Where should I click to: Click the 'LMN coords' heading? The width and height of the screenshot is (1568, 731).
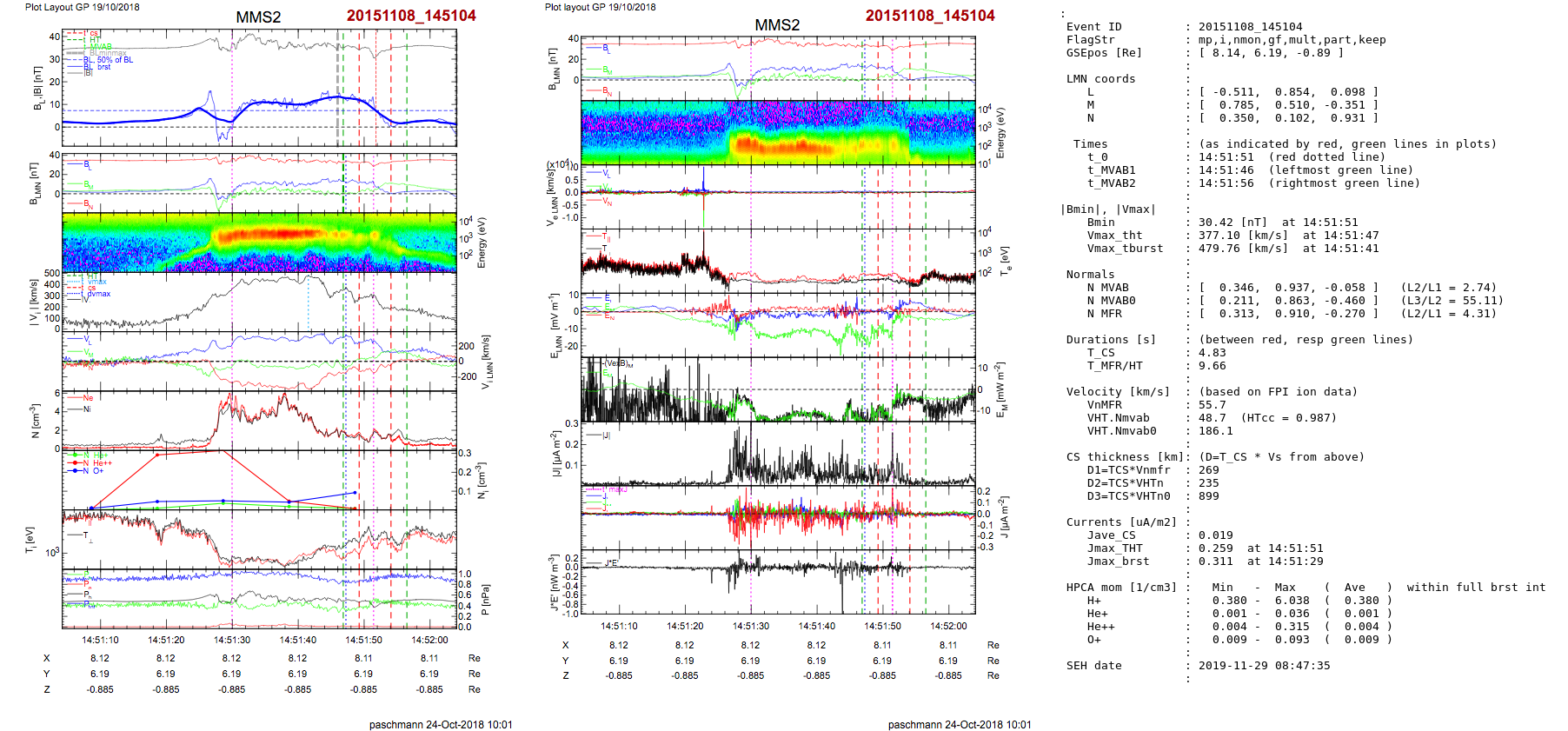point(1100,79)
